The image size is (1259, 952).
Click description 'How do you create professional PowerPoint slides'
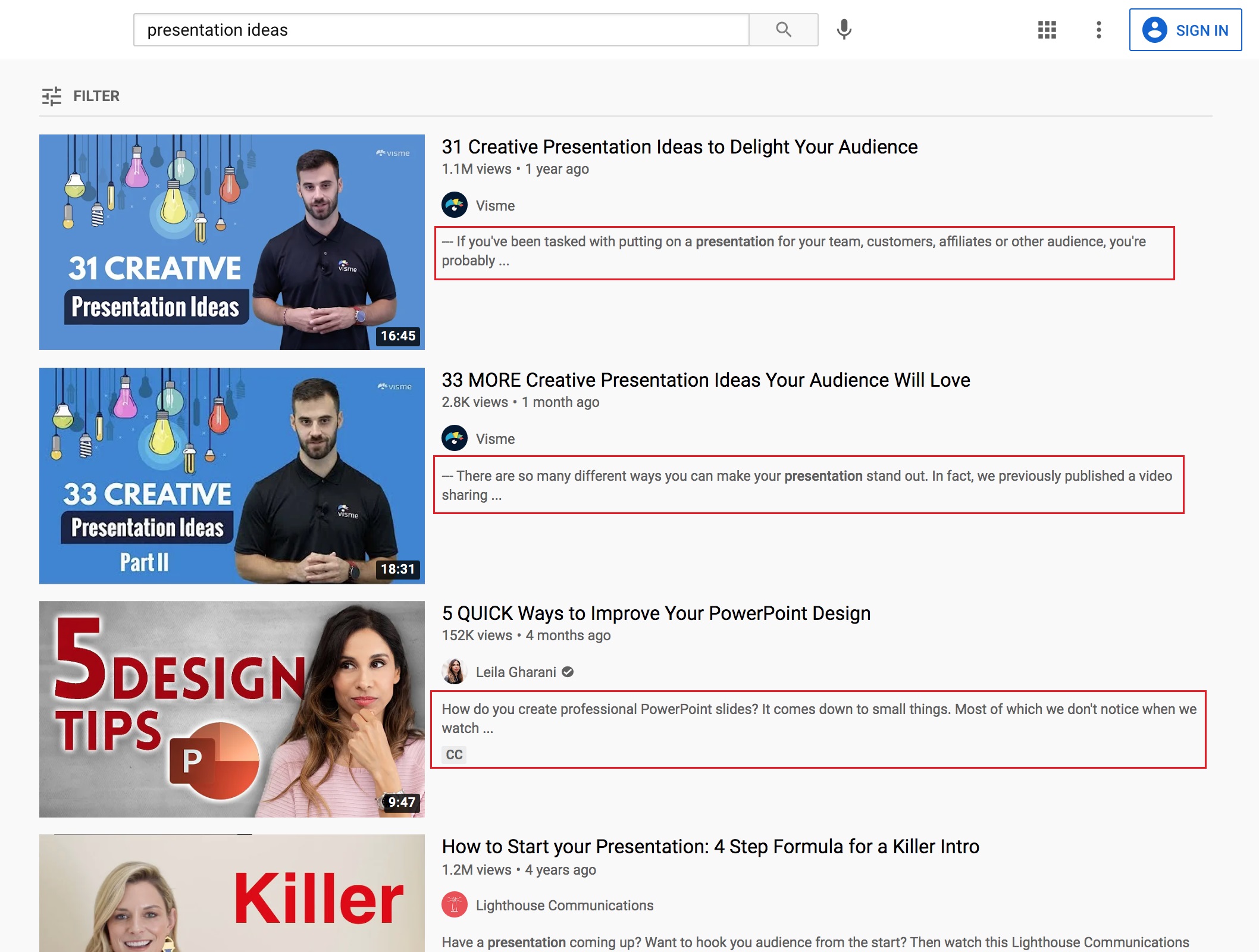click(x=819, y=719)
